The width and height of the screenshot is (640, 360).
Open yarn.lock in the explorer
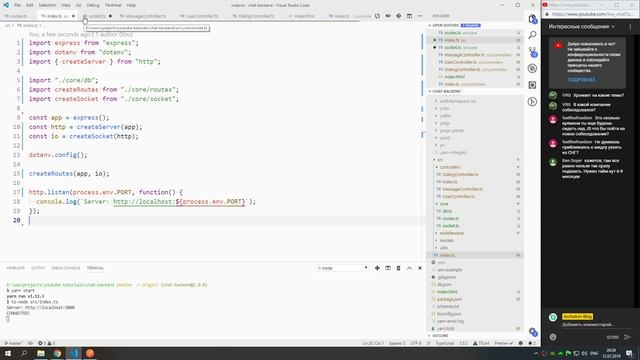tap(476, 329)
